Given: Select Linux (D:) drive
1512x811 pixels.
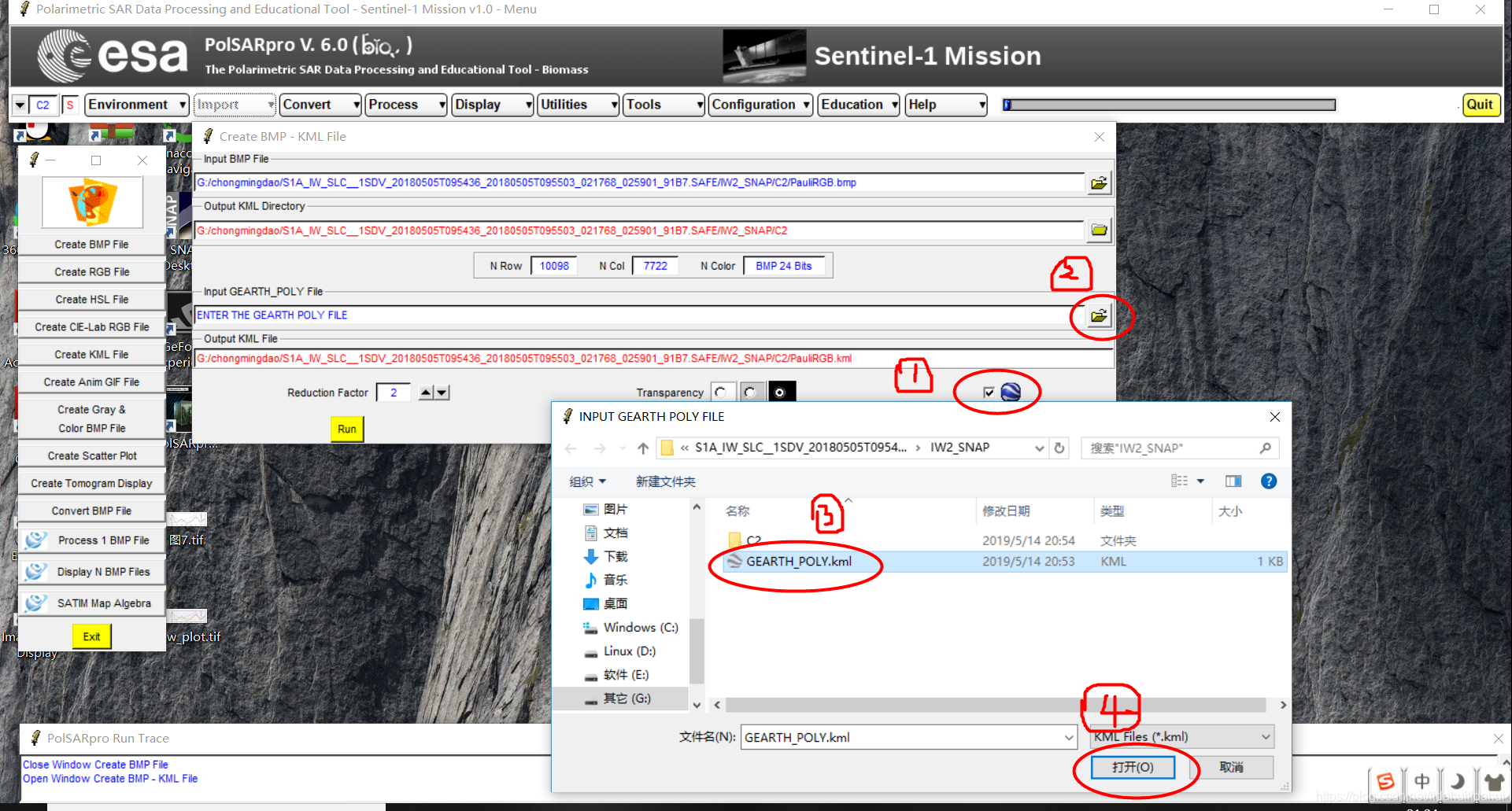Looking at the screenshot, I should [620, 651].
